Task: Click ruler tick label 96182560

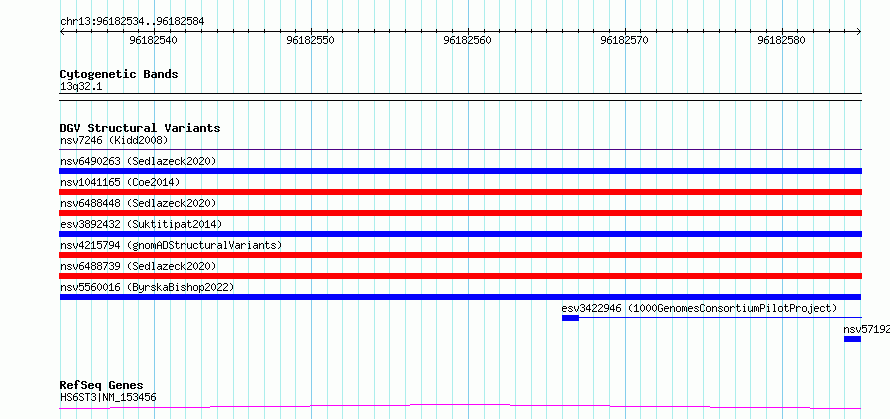Action: 468,40
